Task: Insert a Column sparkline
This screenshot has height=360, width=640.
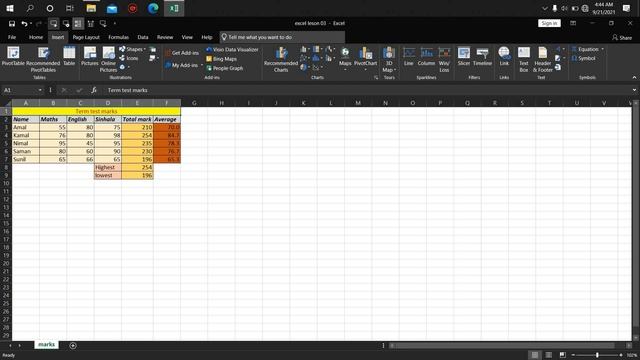Action: (x=427, y=56)
